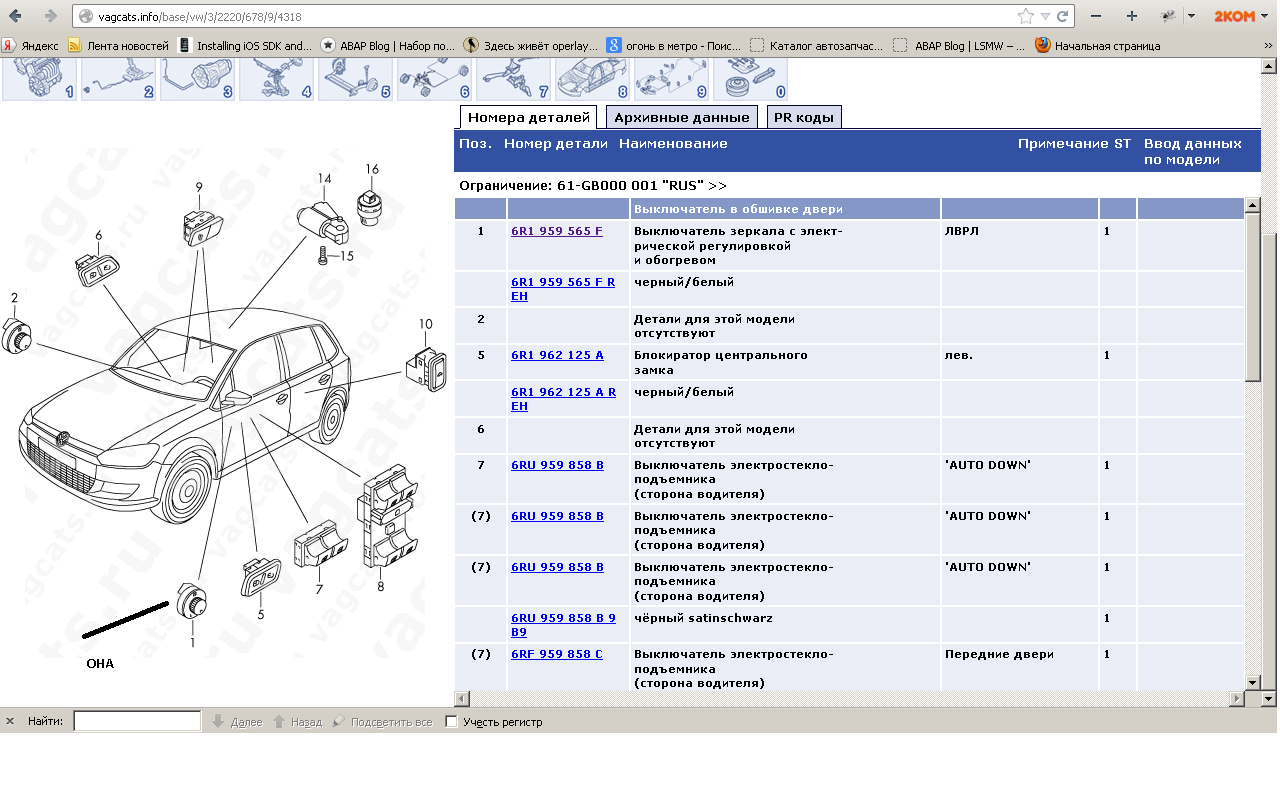Open part link 6R1 962 125 A R EH

coord(563,399)
